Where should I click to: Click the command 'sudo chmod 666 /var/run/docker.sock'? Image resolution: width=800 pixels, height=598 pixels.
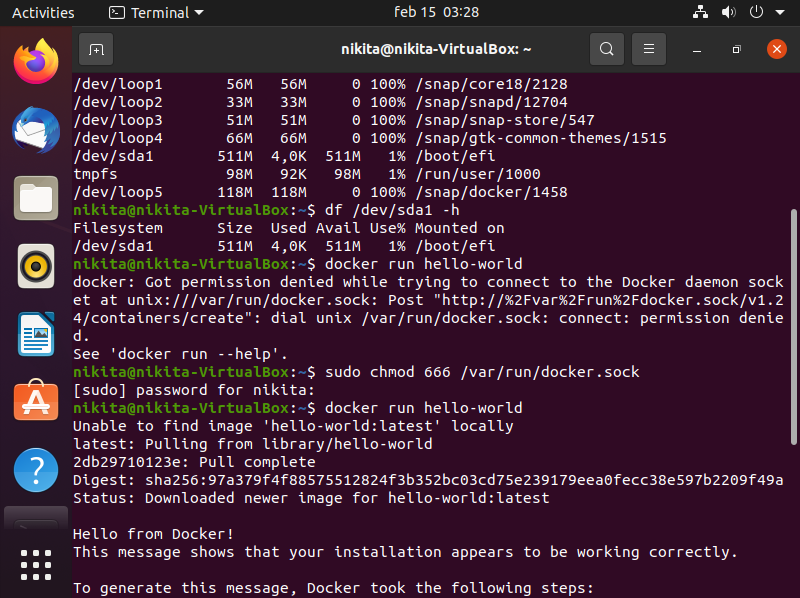482,372
